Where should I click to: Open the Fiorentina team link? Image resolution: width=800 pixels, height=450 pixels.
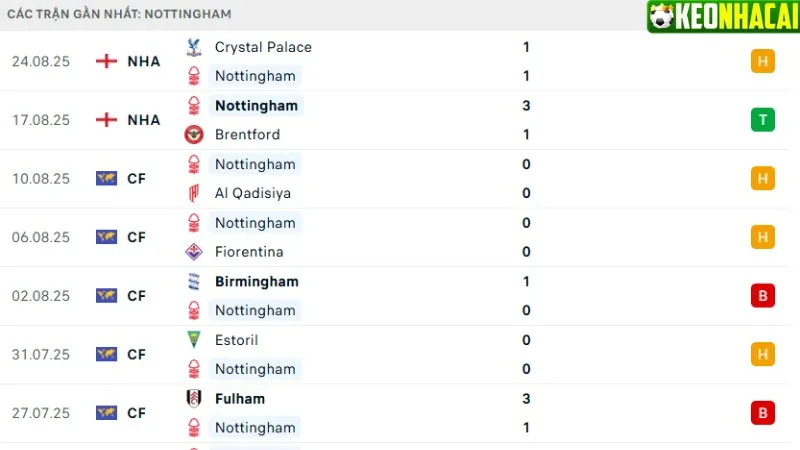(x=249, y=252)
